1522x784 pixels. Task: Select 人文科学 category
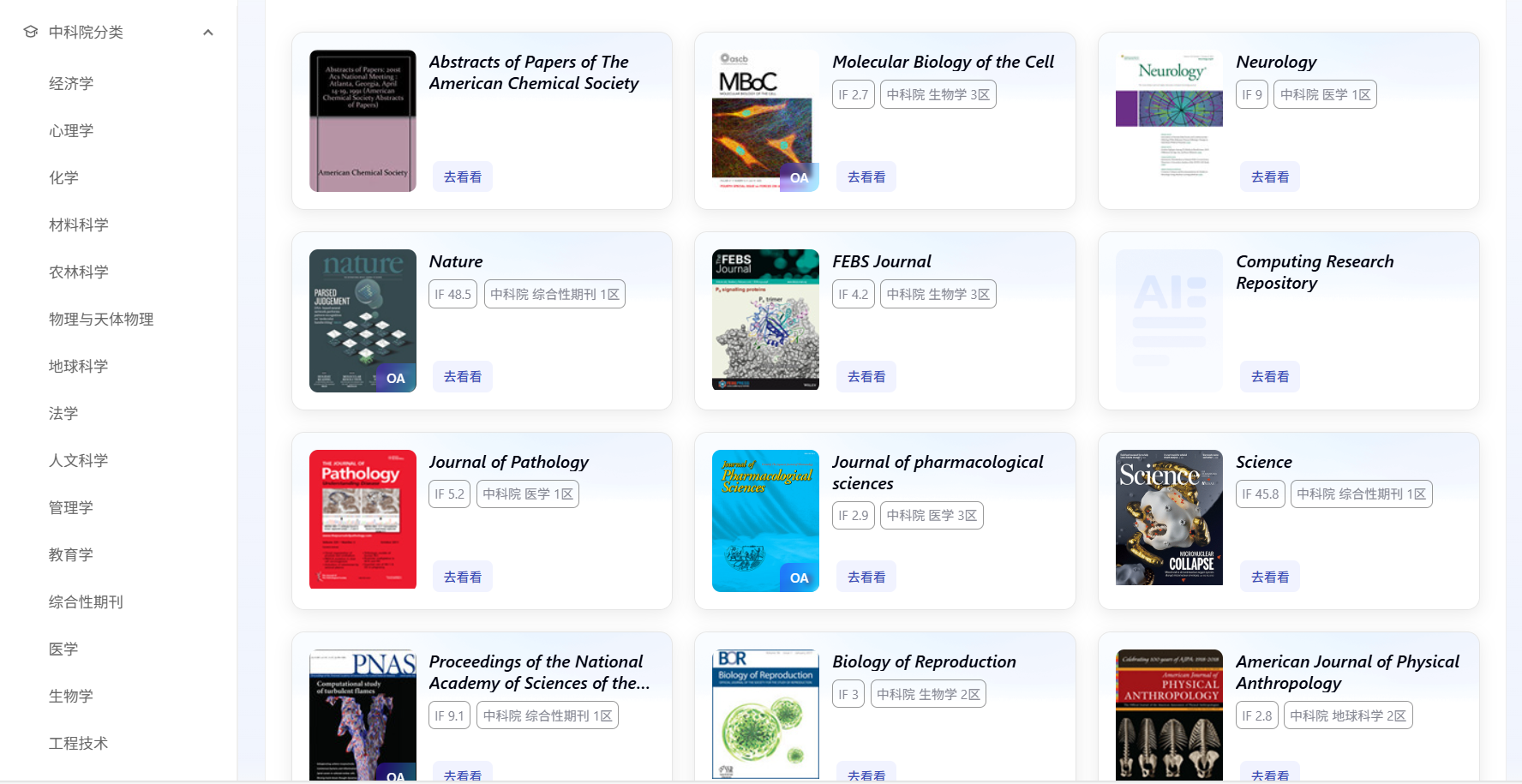pyautogui.click(x=79, y=460)
